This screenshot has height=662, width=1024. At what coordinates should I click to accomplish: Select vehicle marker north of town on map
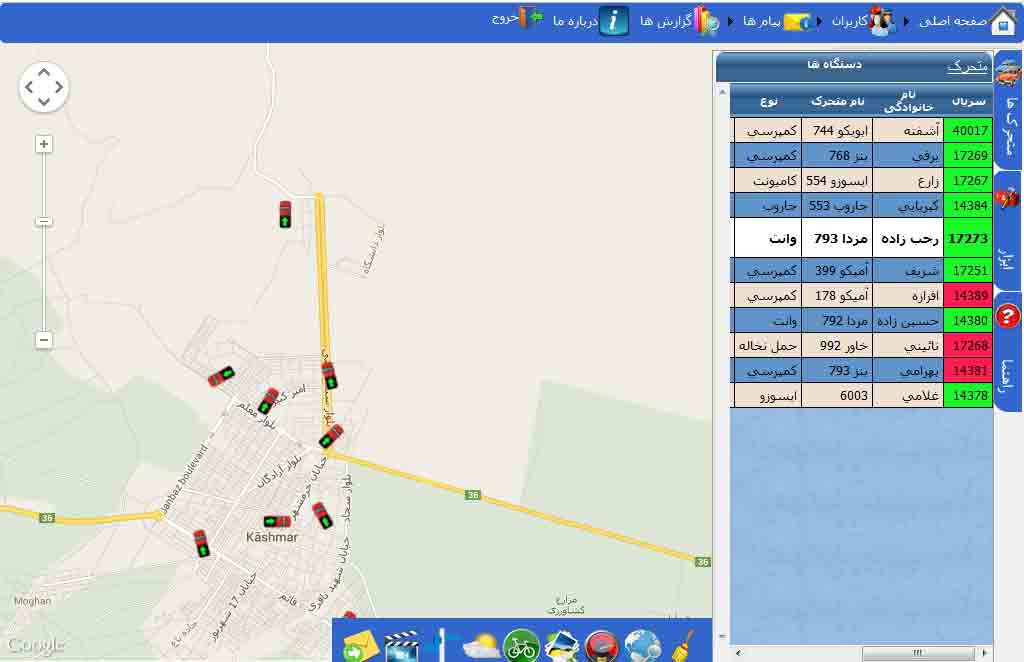[x=285, y=214]
